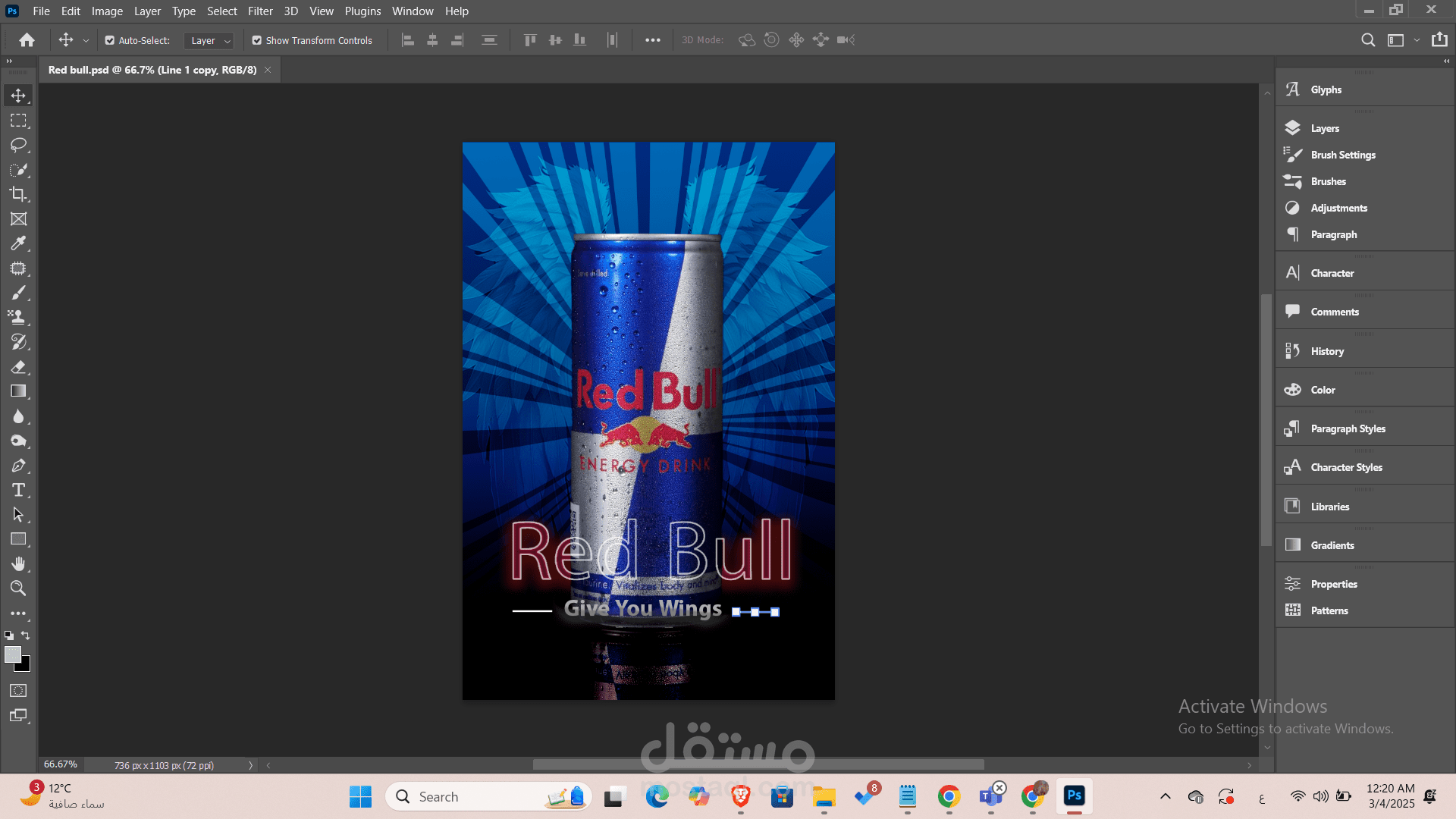The height and width of the screenshot is (819, 1456).
Task: Select the Zoom tool
Action: tap(19, 588)
